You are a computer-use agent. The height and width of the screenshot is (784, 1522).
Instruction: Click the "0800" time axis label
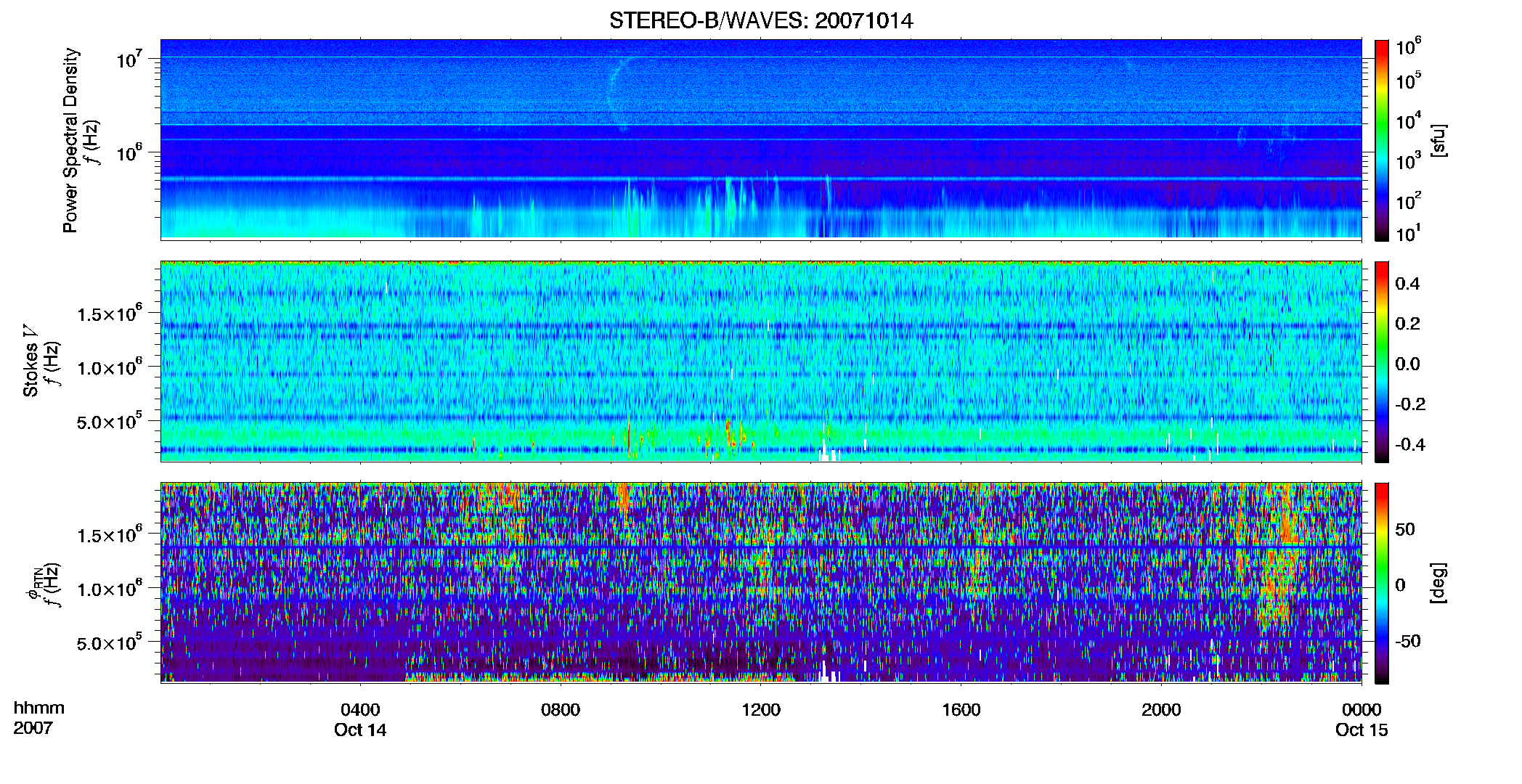561,710
